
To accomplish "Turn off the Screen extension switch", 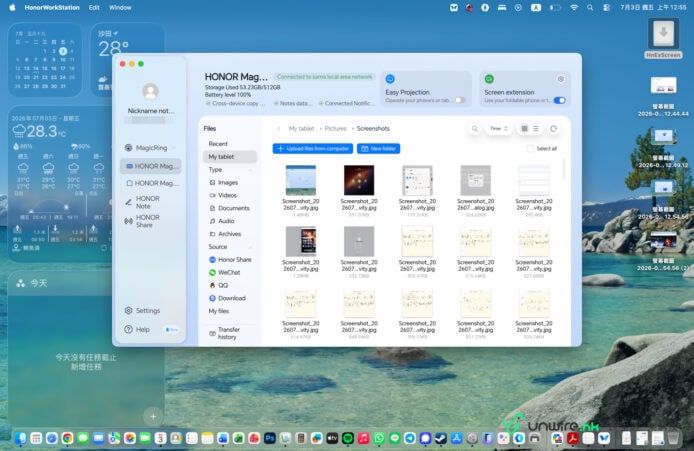I will click(x=559, y=100).
